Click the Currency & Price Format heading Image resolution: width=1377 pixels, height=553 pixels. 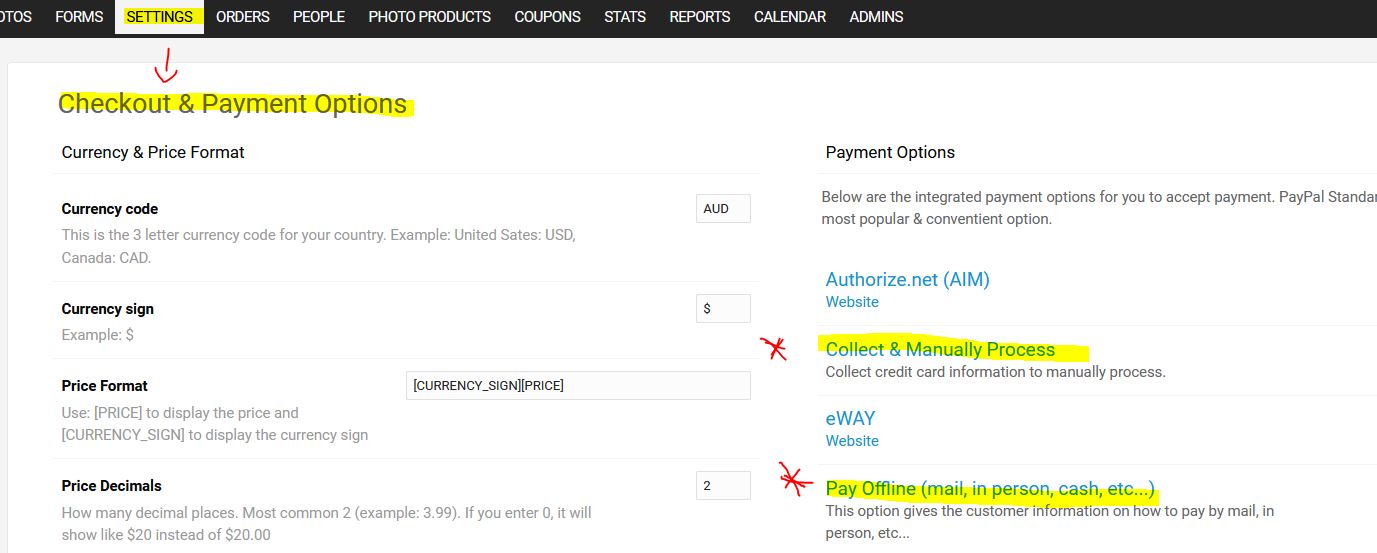[153, 152]
